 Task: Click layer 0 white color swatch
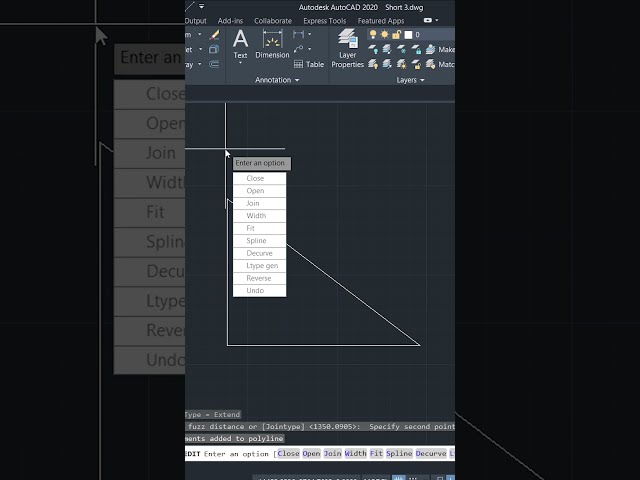point(408,35)
